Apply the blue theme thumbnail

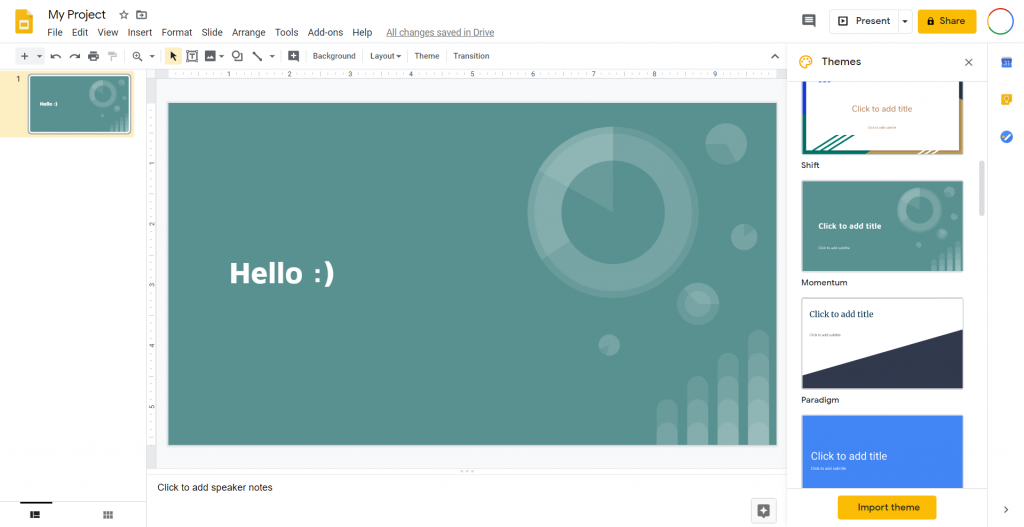click(882, 452)
